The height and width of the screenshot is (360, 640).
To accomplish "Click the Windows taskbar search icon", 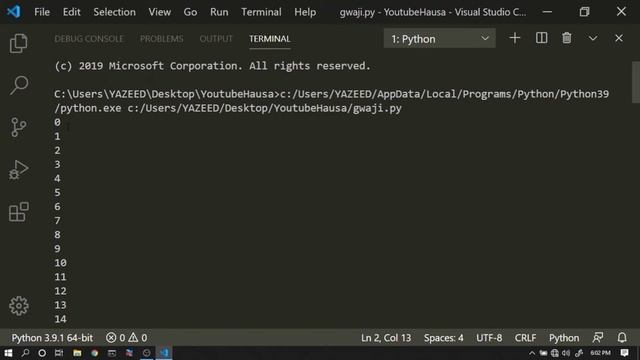I will click(25, 353).
